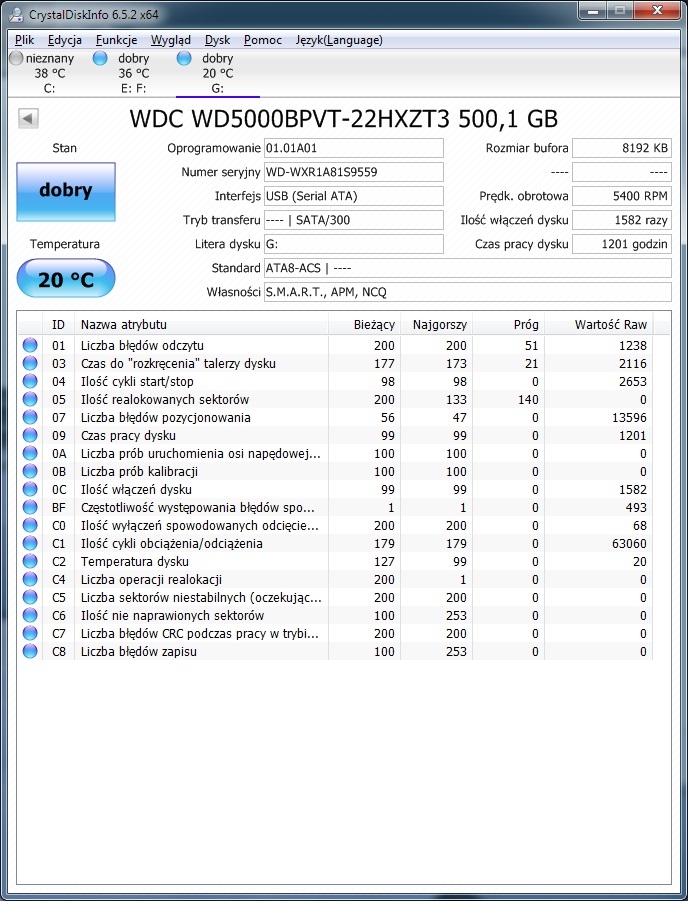Click the Oprogramowanie firmware field
The image size is (692, 904).
pos(353,148)
